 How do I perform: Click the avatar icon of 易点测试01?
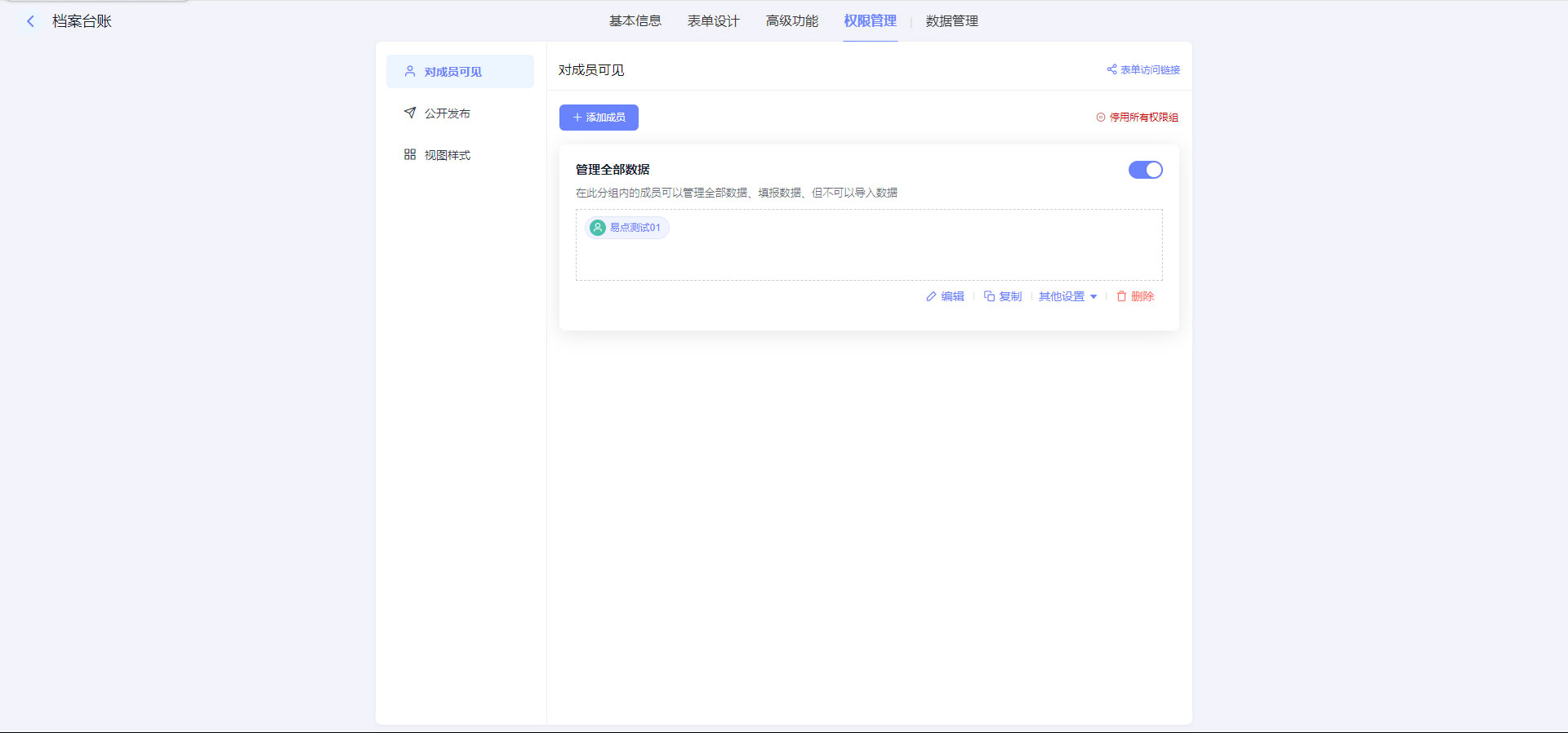598,228
